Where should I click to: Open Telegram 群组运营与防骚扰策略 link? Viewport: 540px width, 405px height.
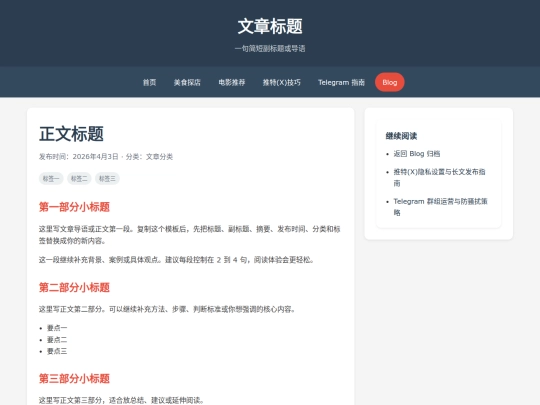pos(440,207)
